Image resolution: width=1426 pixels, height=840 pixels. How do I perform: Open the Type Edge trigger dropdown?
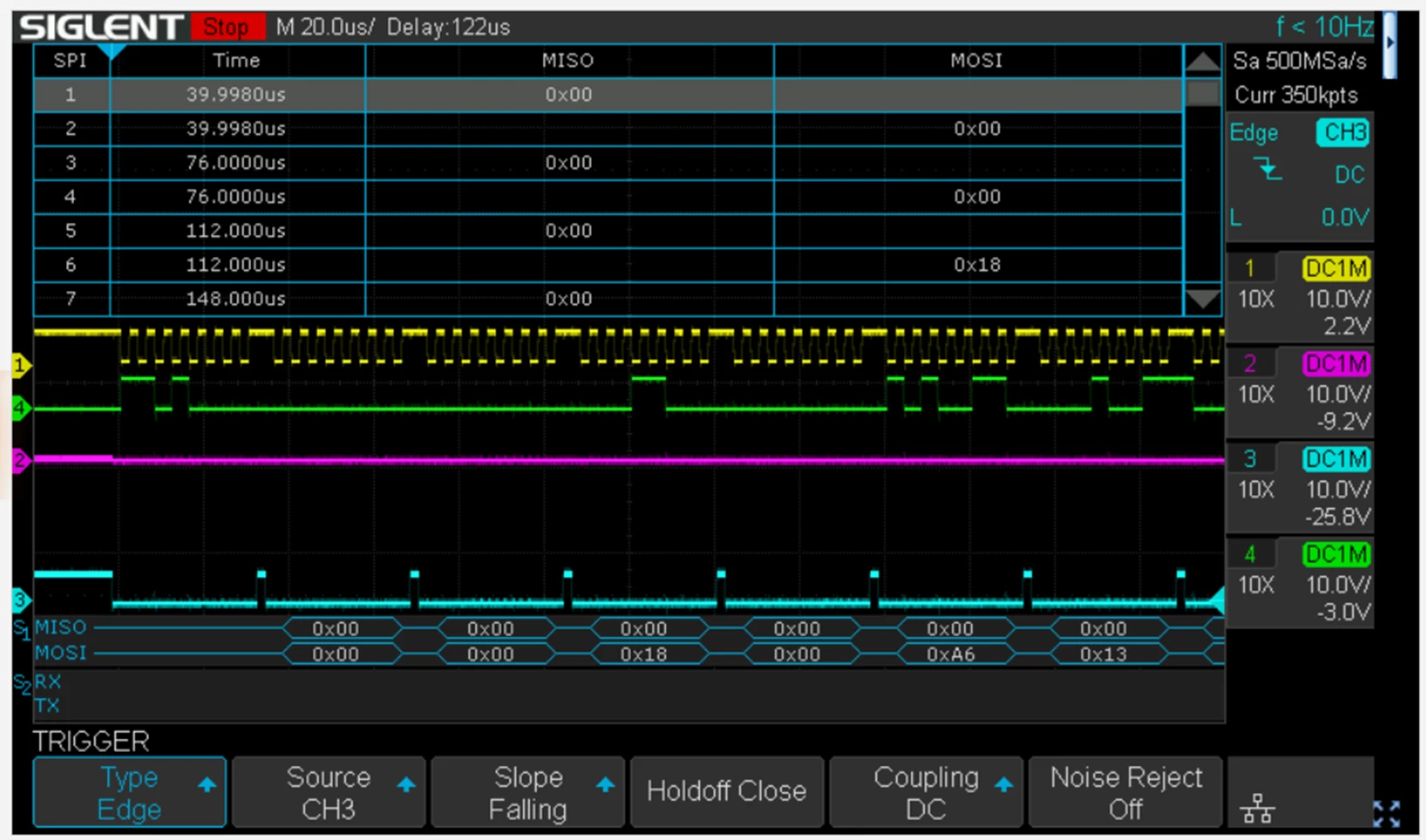[129, 792]
